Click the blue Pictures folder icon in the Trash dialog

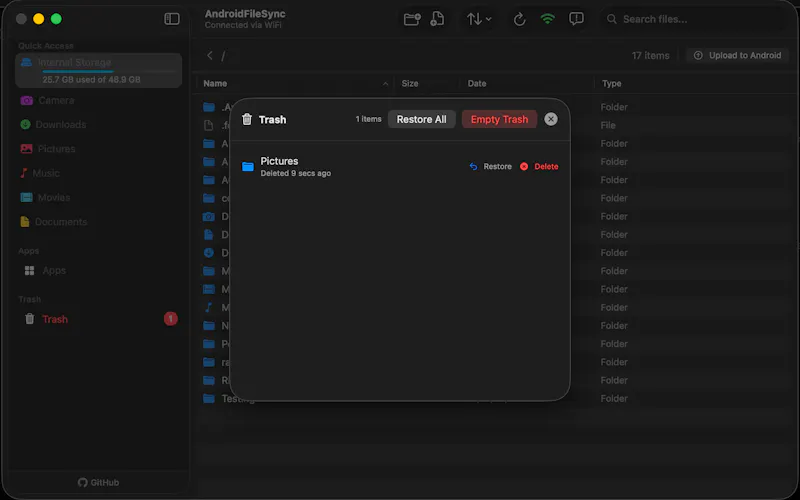[248, 167]
